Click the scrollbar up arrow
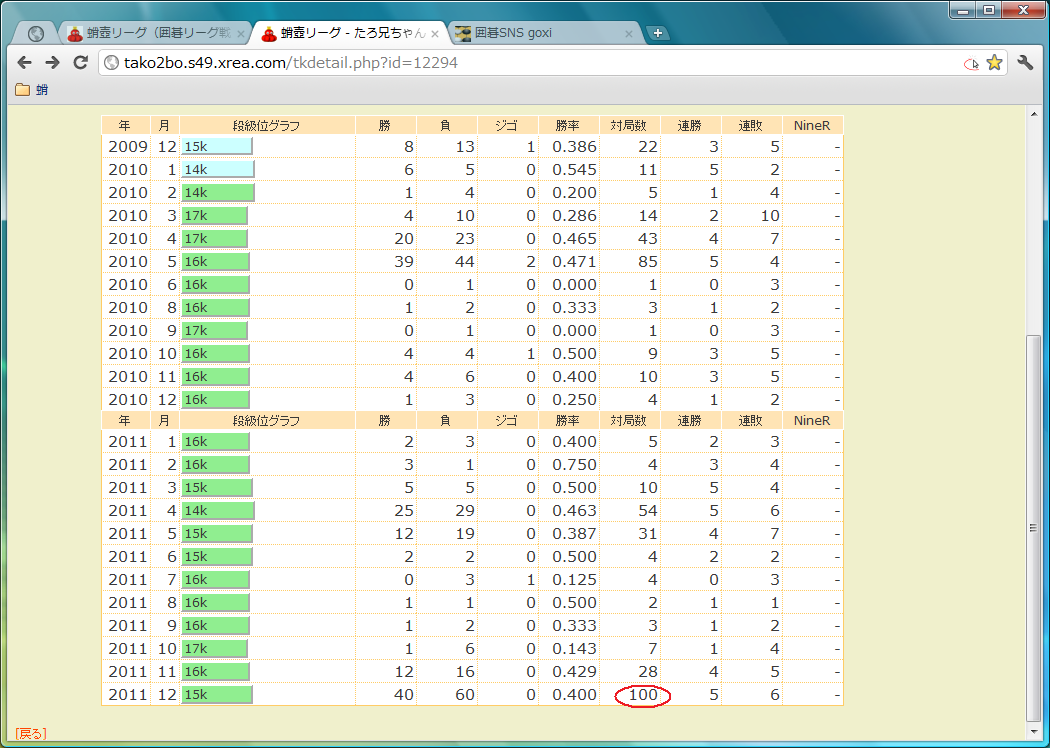Viewport: 1050px width, 748px height. coord(1035,114)
